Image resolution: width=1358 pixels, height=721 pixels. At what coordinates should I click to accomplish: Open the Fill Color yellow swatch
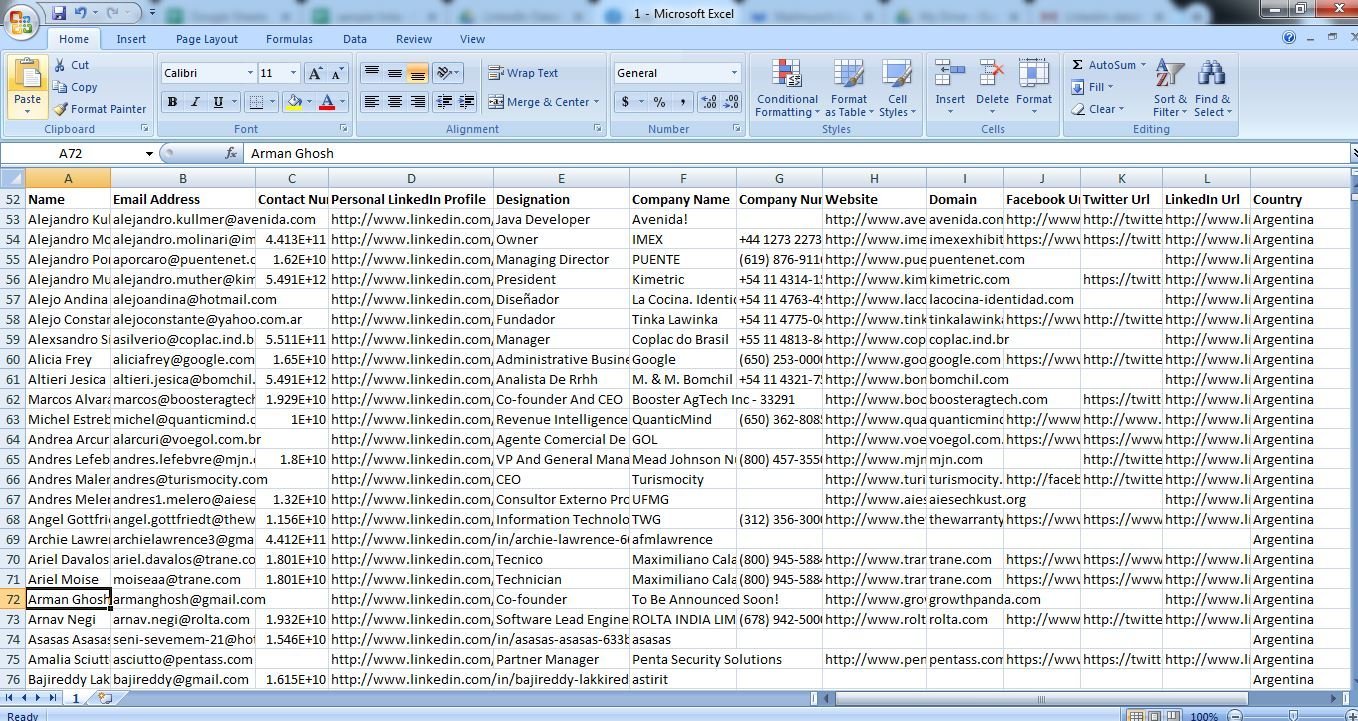(294, 102)
